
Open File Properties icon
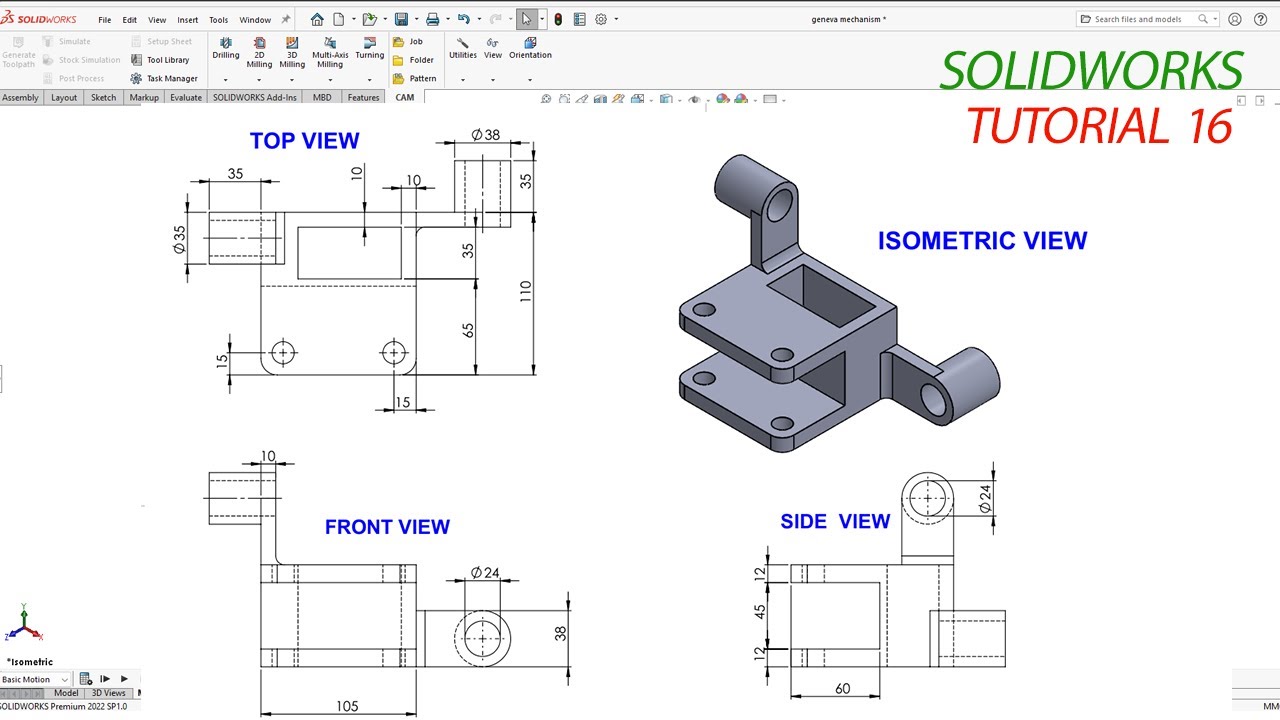pyautogui.click(x=579, y=19)
